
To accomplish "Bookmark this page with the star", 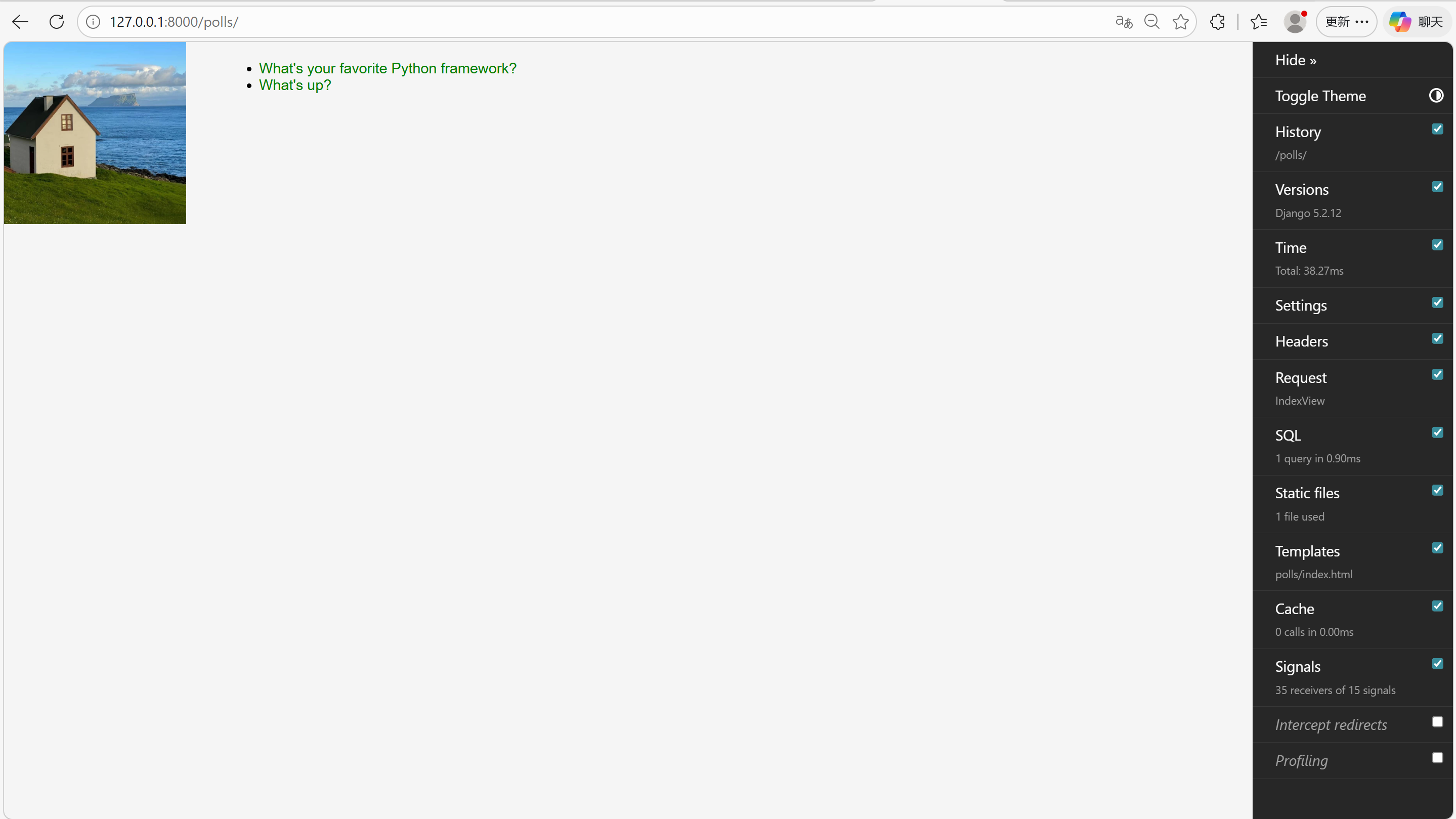I will 1181,22.
